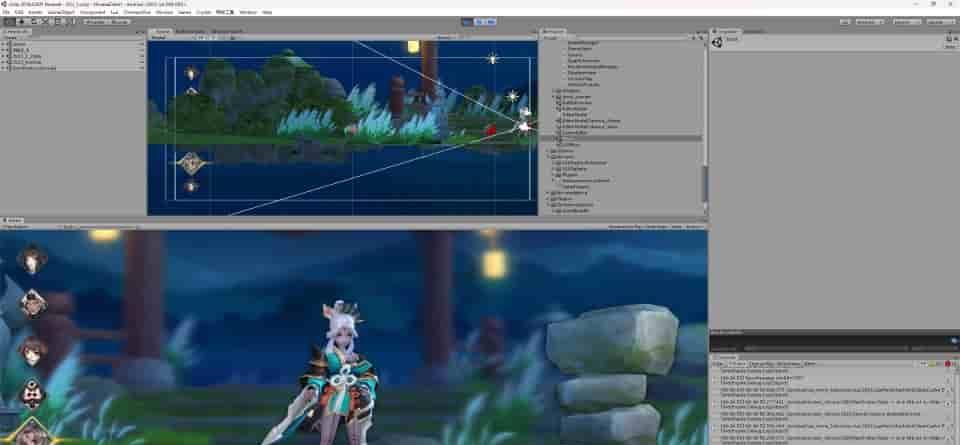Click the red error filter icon in Console
Screen dimensions: 960x445
947,364
